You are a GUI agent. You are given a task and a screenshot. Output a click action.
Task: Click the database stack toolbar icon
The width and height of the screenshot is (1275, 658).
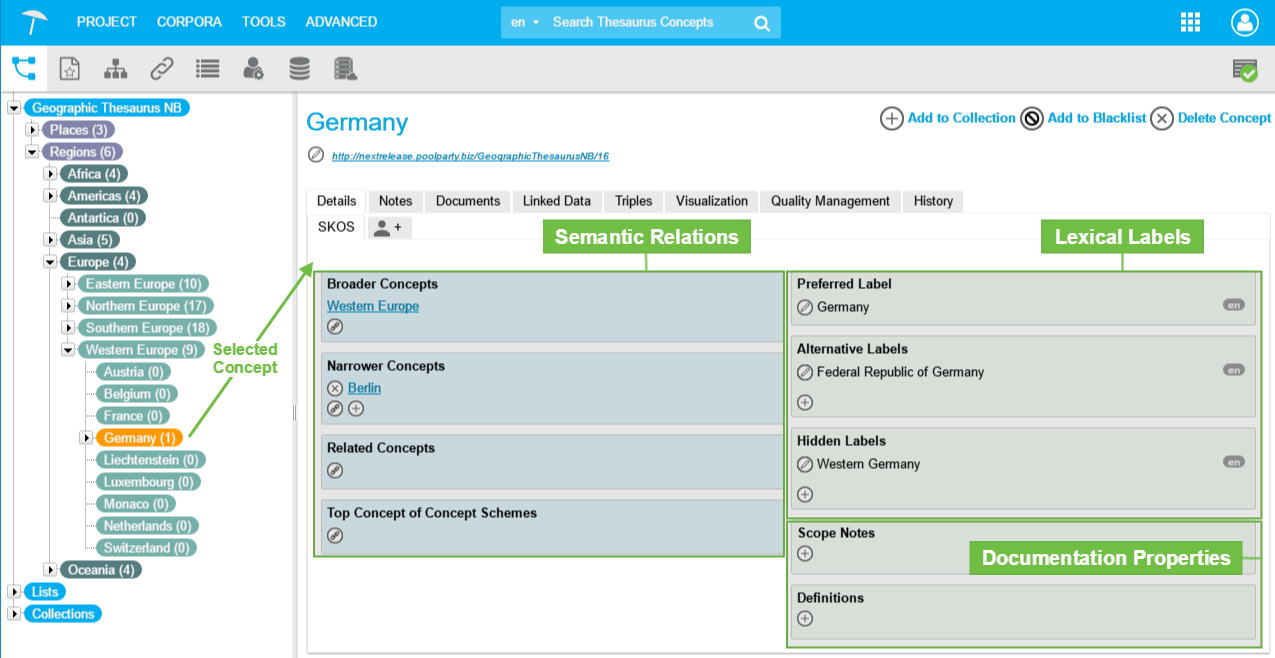click(299, 69)
